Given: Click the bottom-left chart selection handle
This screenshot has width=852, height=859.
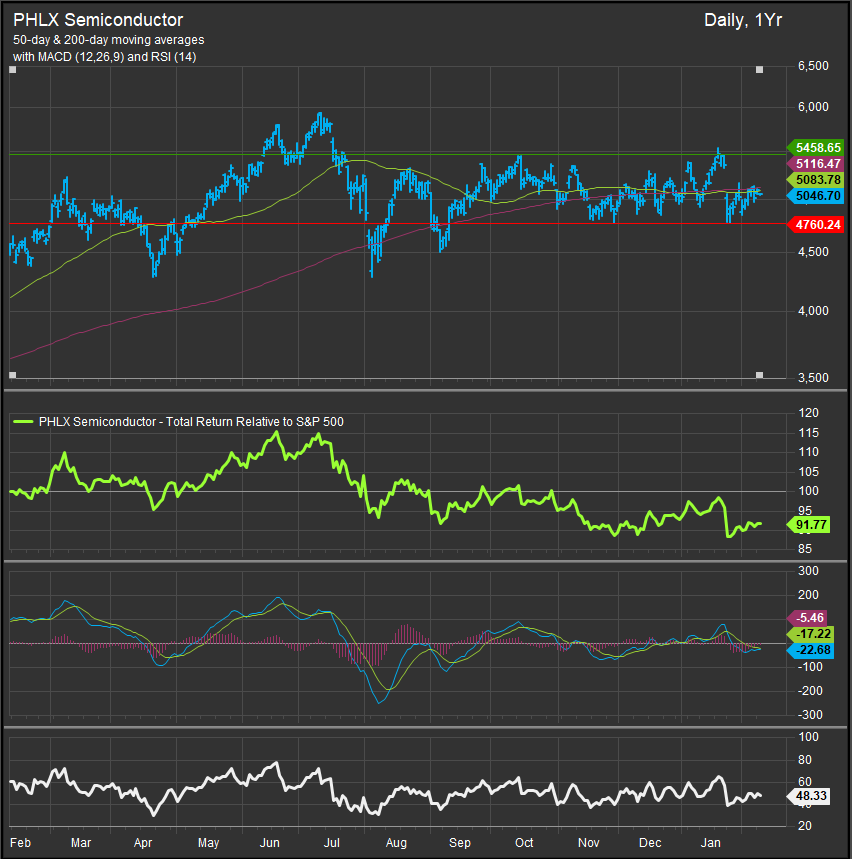Looking at the screenshot, I should click(13, 375).
